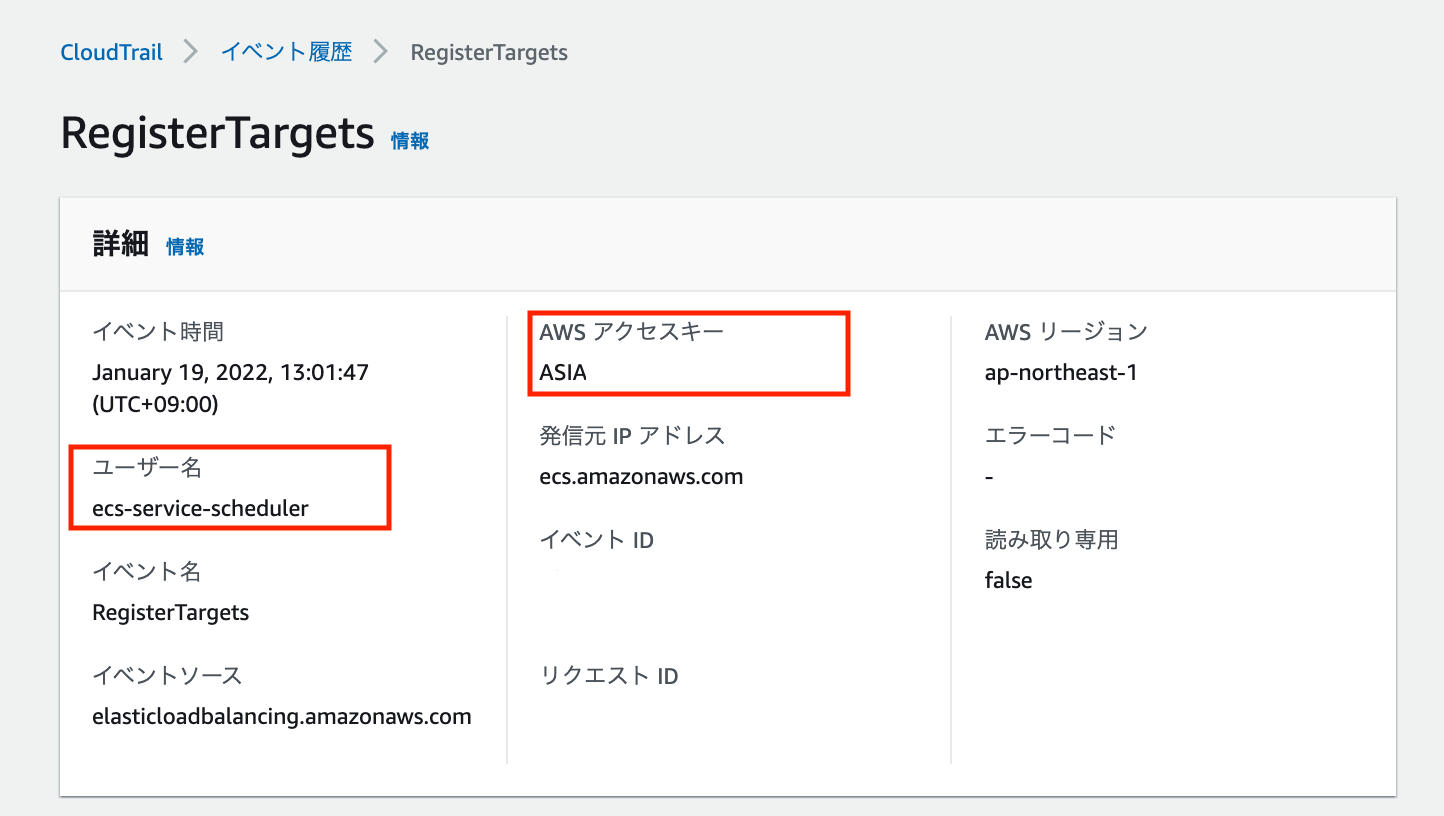Click the 情報 link beside the page title
Screen dimensions: 1444x816
[x=409, y=140]
